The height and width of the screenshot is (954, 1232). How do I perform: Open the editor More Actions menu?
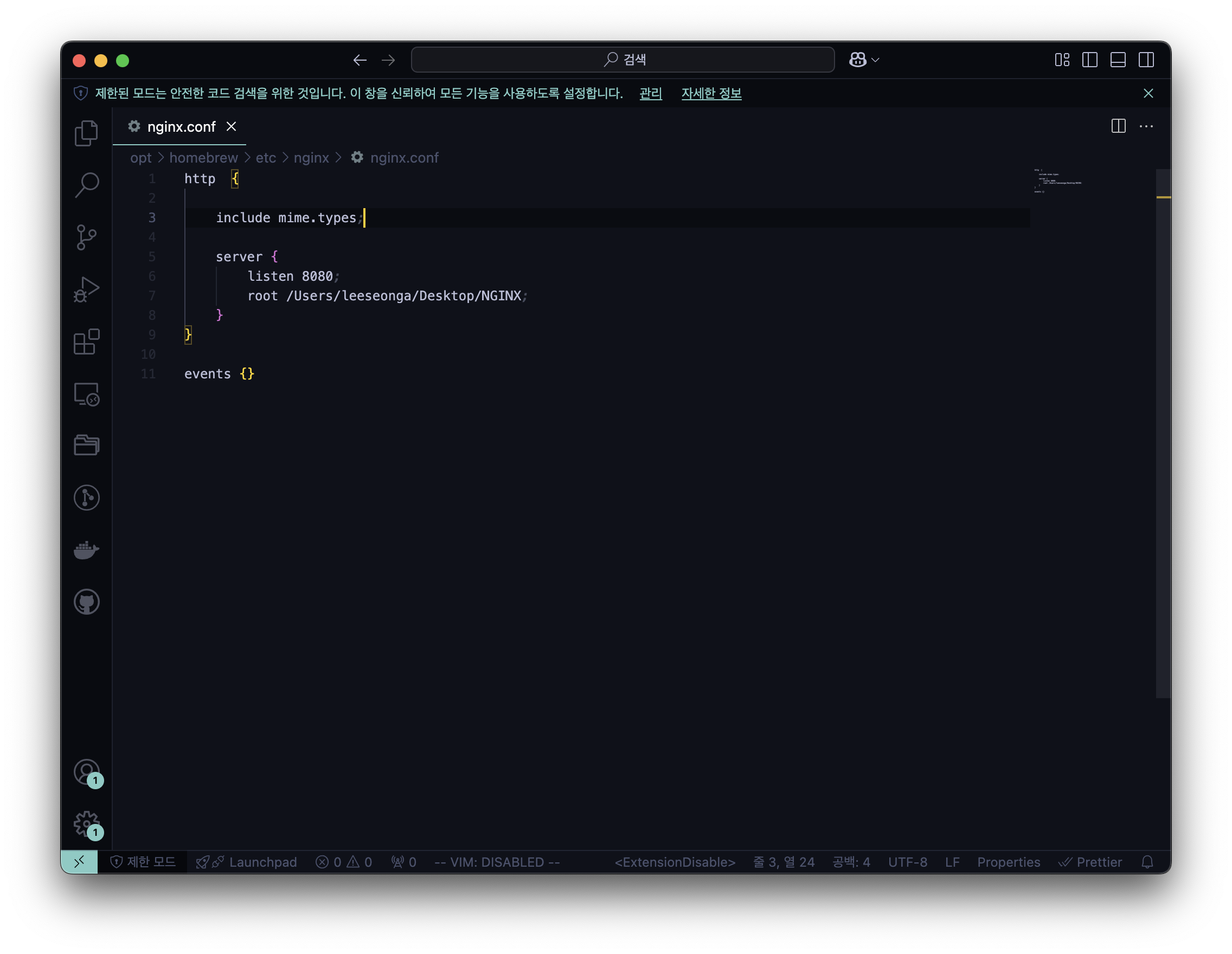1146,126
